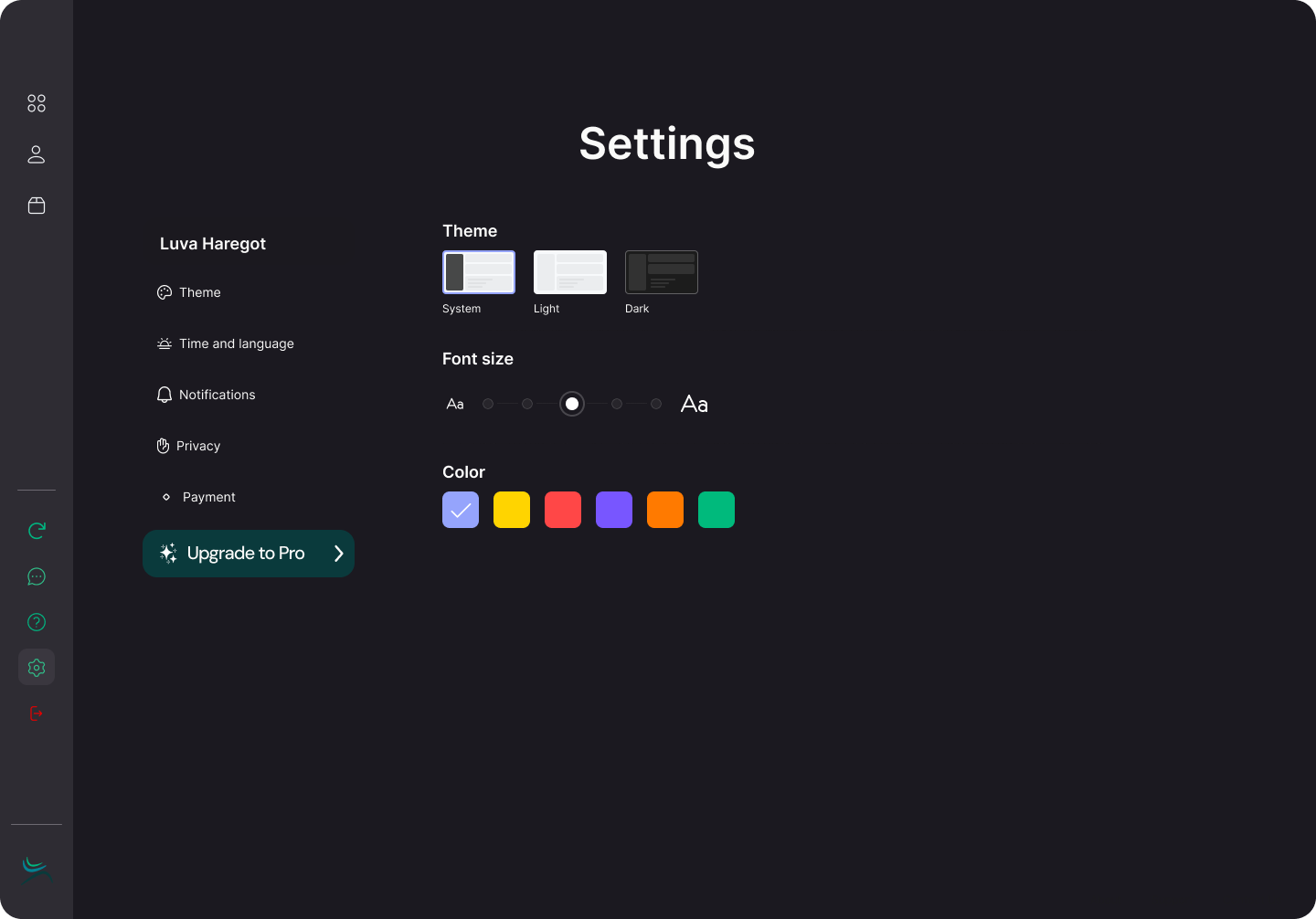Select the System theme option
Screen dimensions: 1316x919
click(479, 272)
